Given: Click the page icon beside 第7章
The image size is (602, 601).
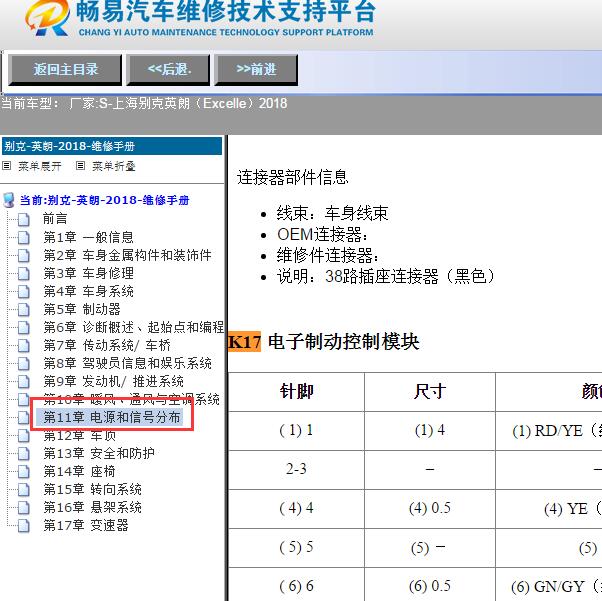Looking at the screenshot, I should 24,346.
